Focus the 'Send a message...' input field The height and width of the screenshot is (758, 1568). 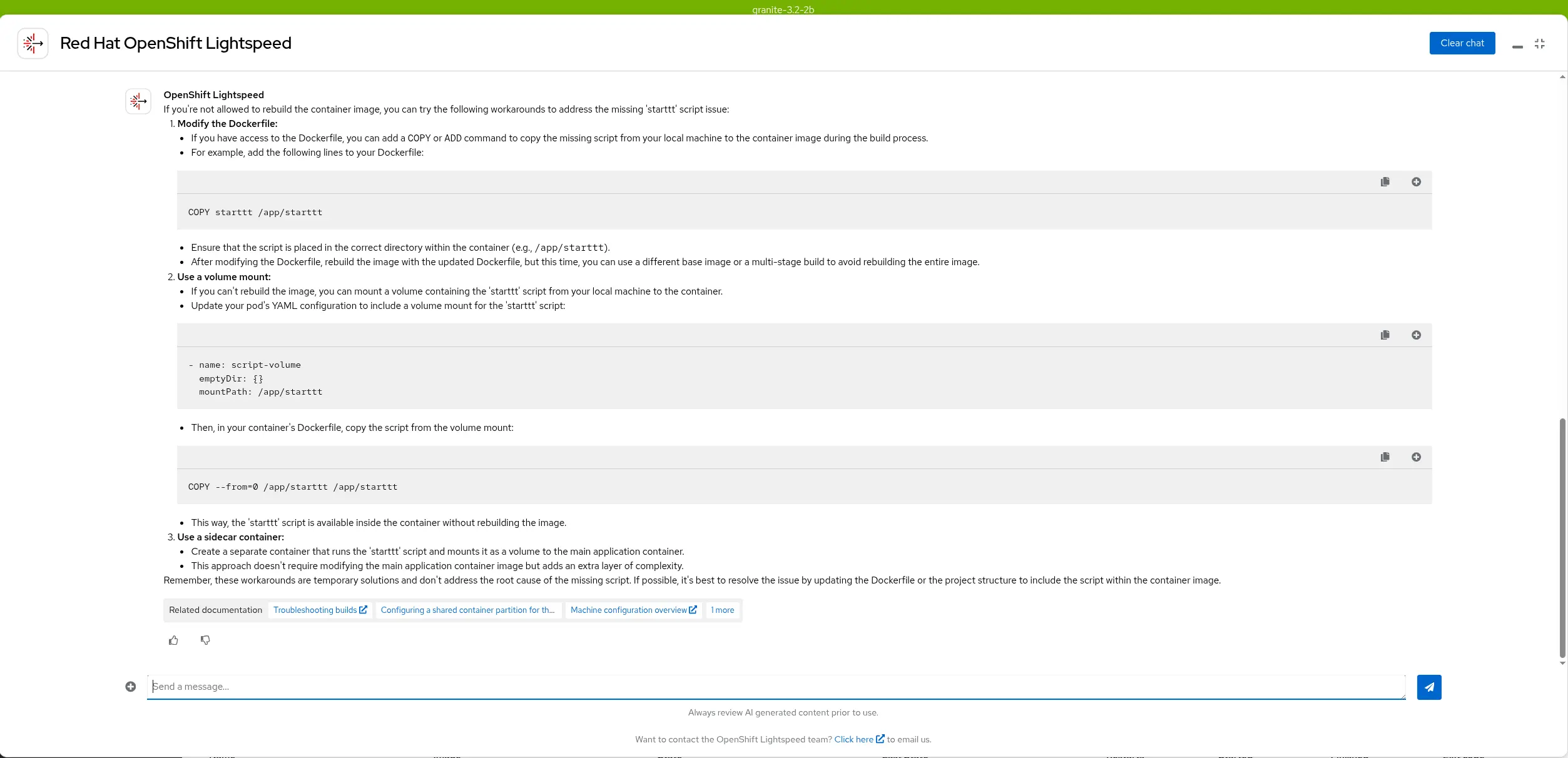click(x=776, y=687)
